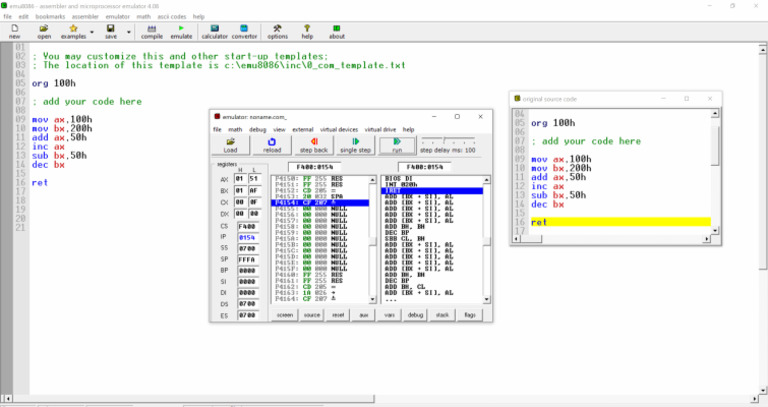Open the emulator window view menu

pos(279,130)
